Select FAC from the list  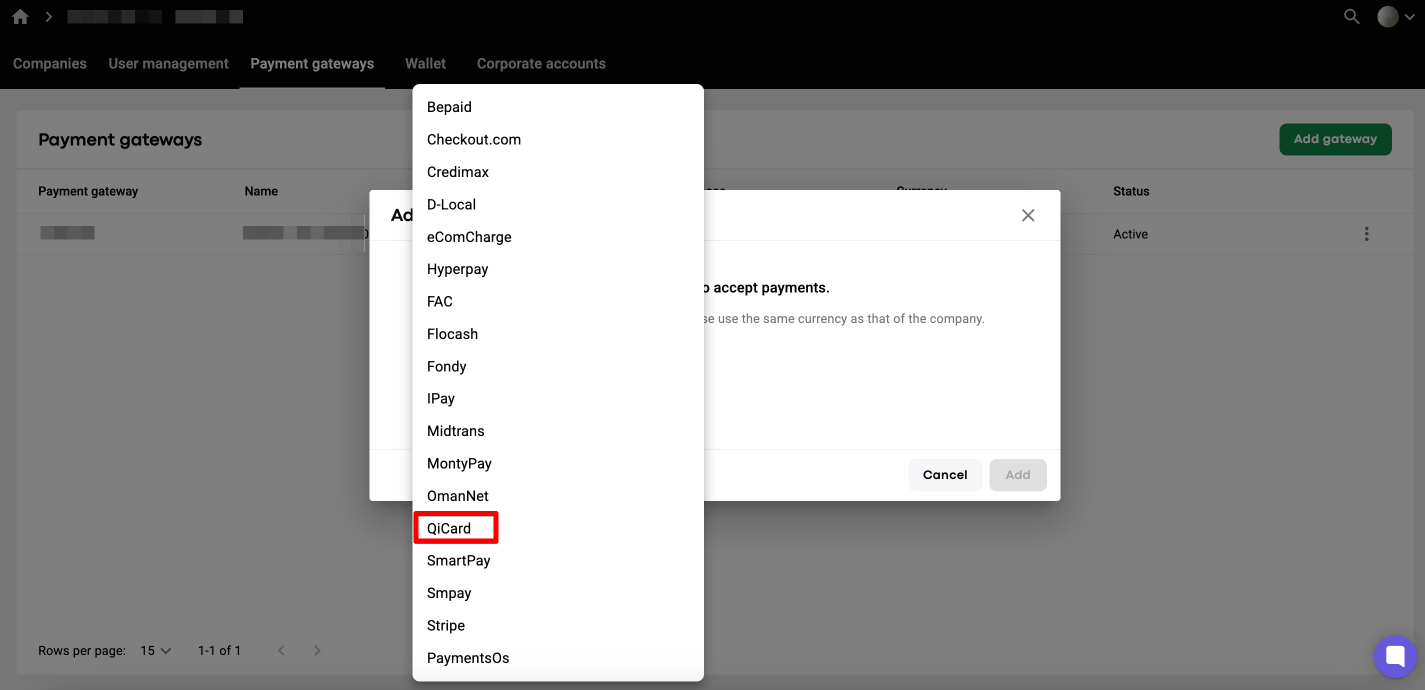click(558, 301)
